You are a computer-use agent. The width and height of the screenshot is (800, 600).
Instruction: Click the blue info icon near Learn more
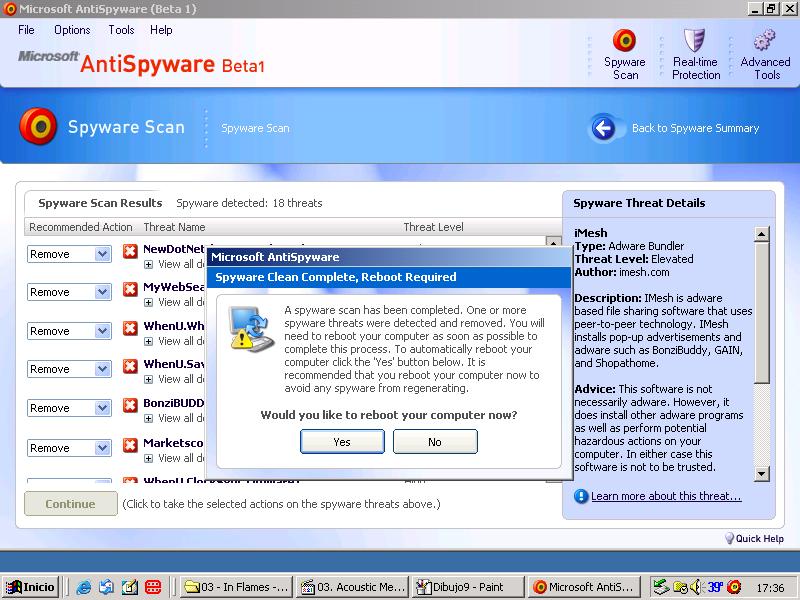(x=581, y=496)
